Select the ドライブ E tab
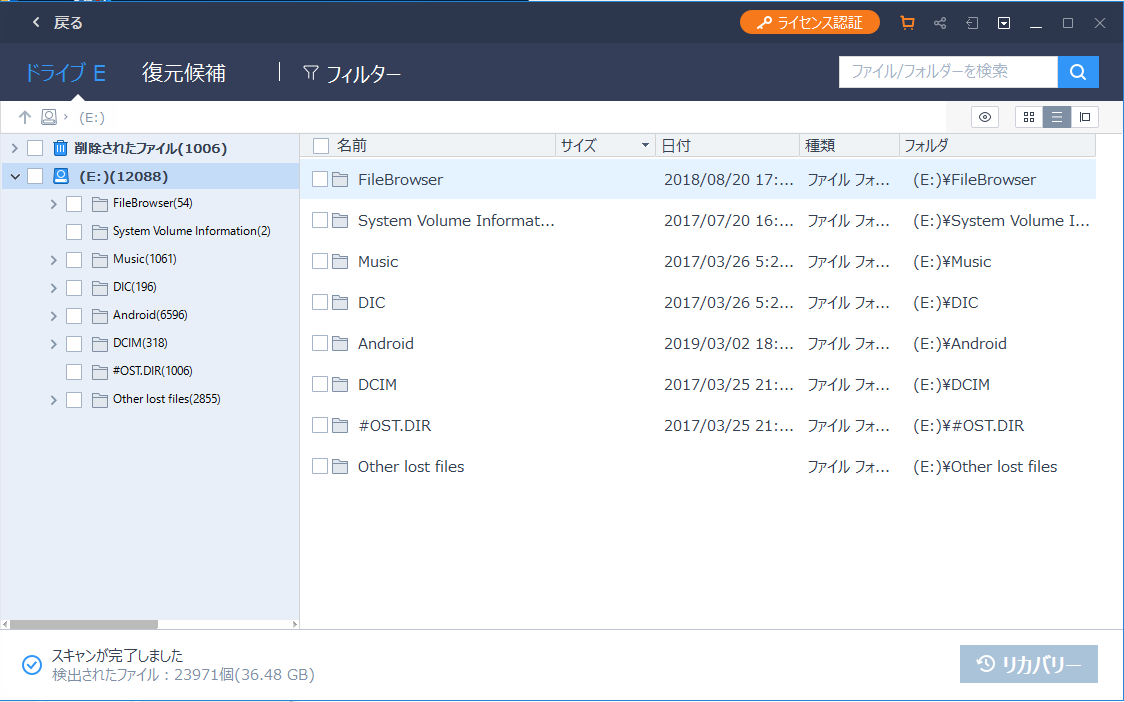The image size is (1124, 702). [65, 72]
